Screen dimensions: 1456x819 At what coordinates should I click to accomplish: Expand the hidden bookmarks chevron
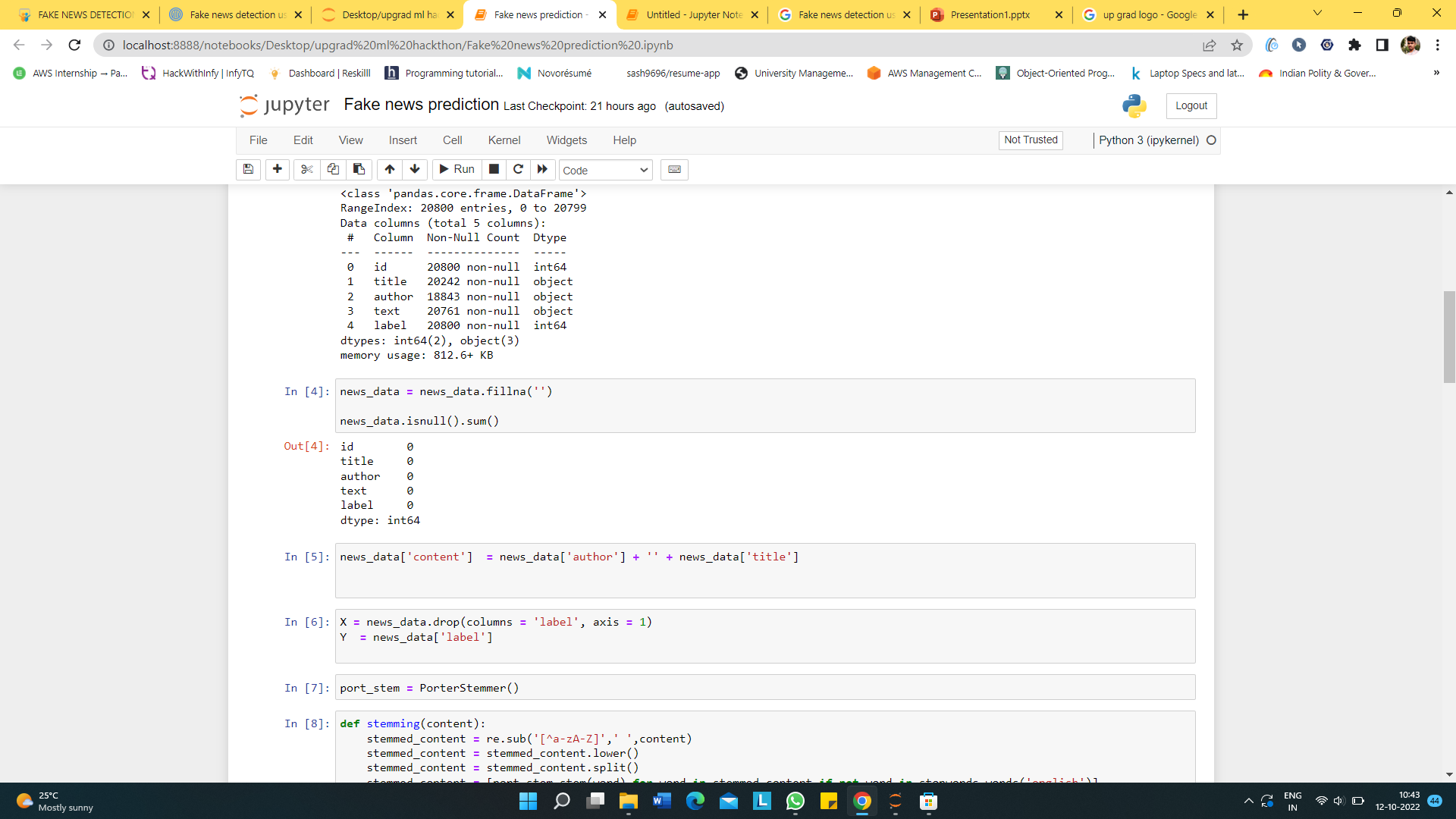pyautogui.click(x=1436, y=73)
